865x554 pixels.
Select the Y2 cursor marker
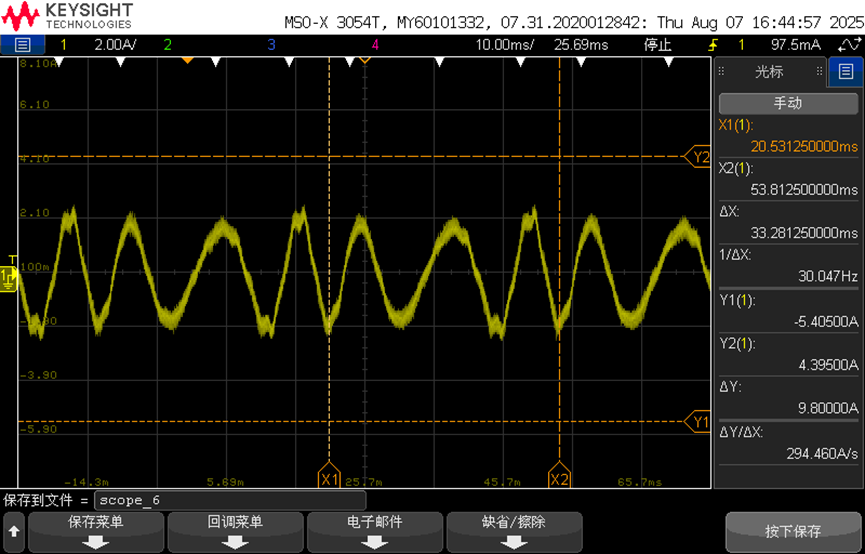pyautogui.click(x=698, y=157)
